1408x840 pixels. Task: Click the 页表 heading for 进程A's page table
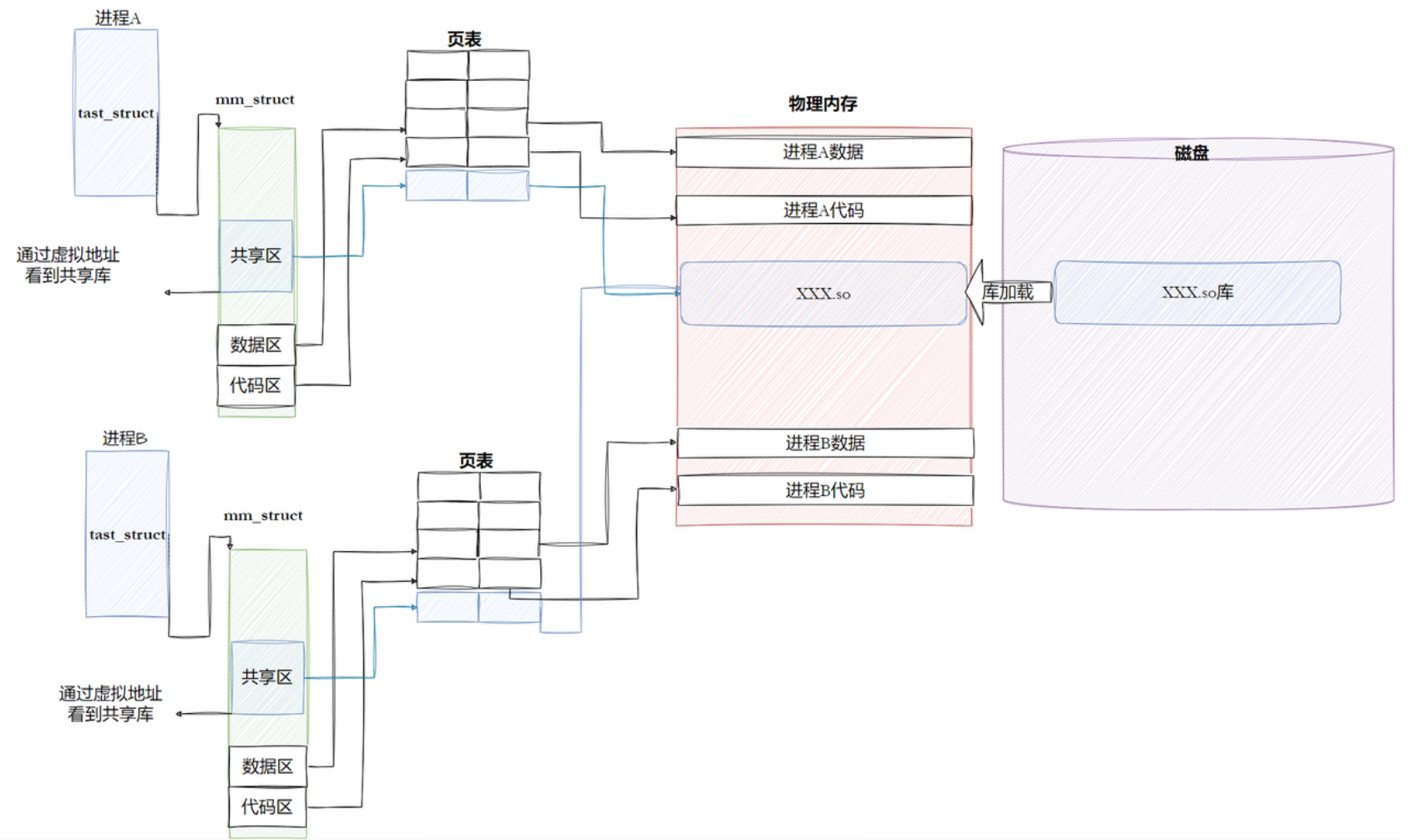464,39
